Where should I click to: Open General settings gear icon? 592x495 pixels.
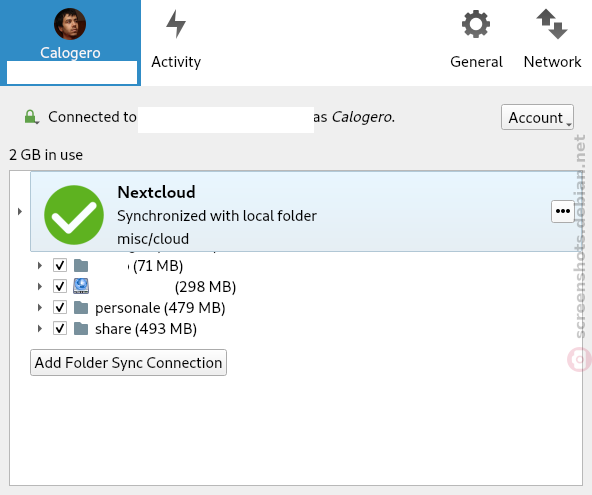[476, 24]
